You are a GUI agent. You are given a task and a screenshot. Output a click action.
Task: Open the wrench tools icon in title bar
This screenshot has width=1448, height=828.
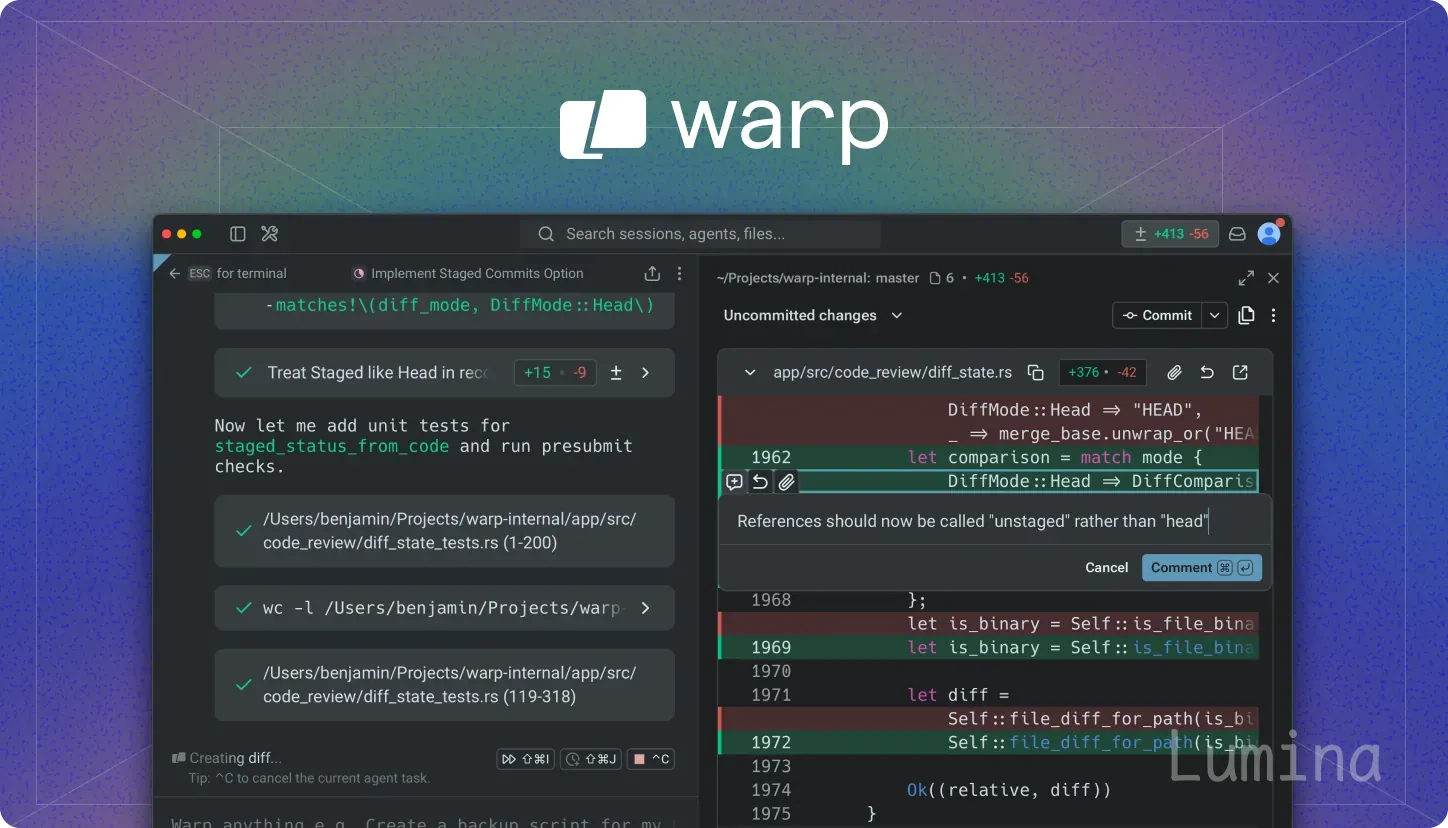pyautogui.click(x=269, y=234)
